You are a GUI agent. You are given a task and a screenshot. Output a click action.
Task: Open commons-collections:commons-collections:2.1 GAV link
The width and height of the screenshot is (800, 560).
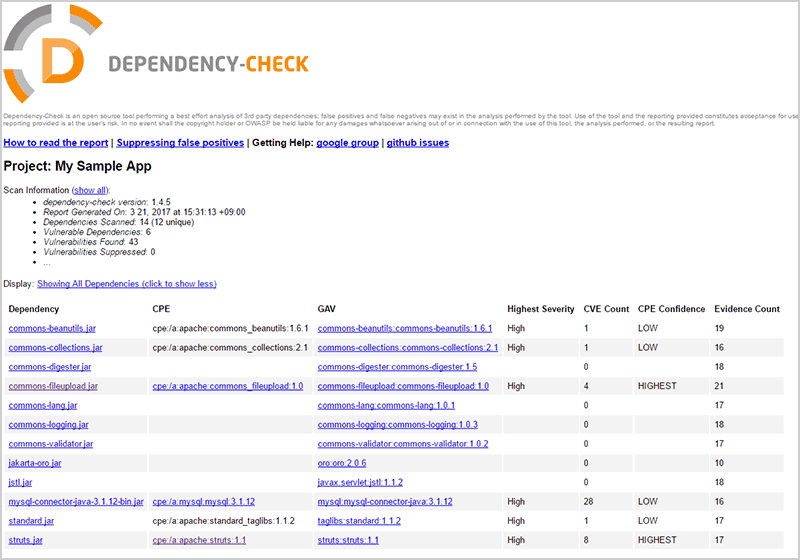coord(408,348)
